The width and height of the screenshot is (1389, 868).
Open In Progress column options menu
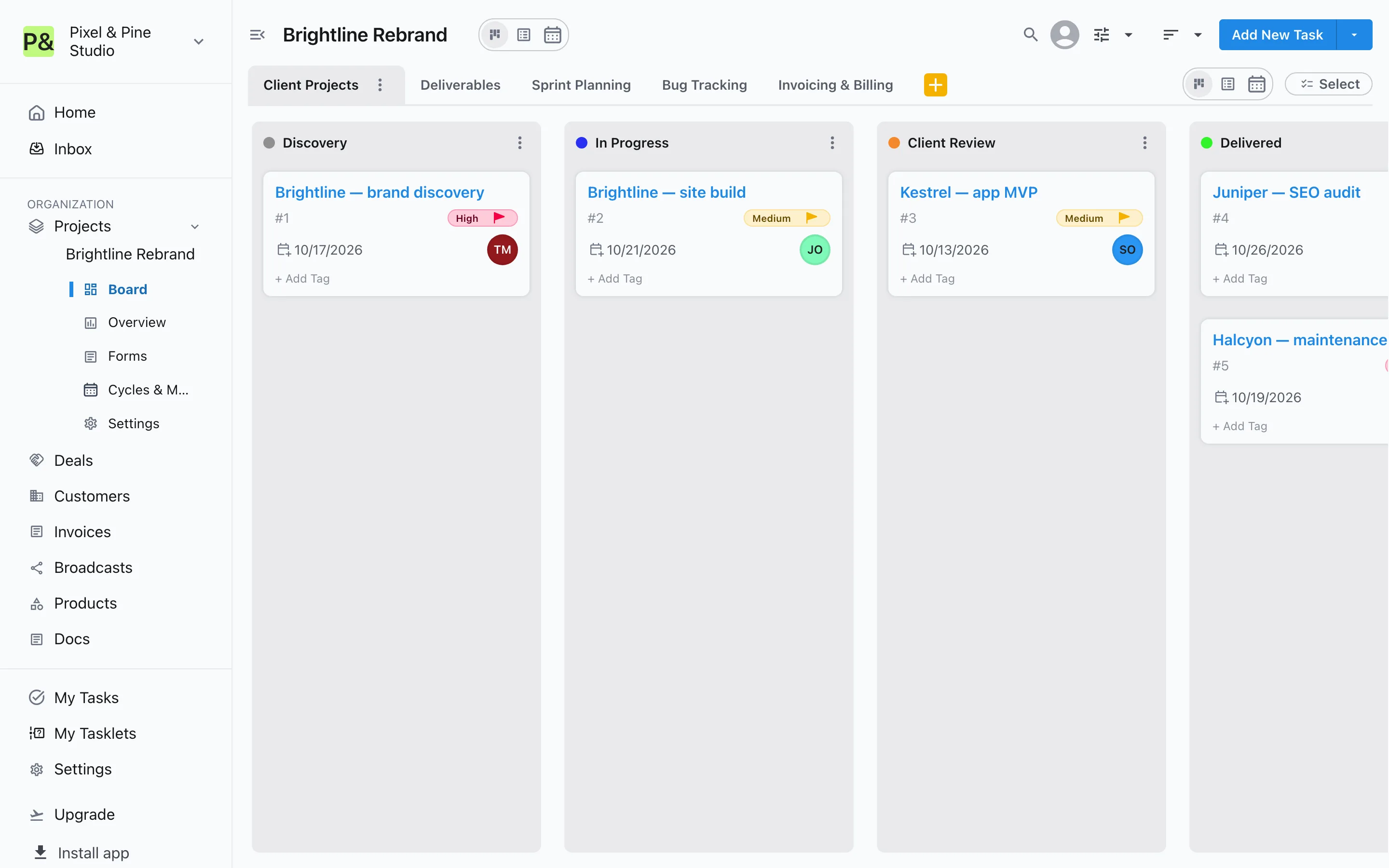pyautogui.click(x=832, y=143)
